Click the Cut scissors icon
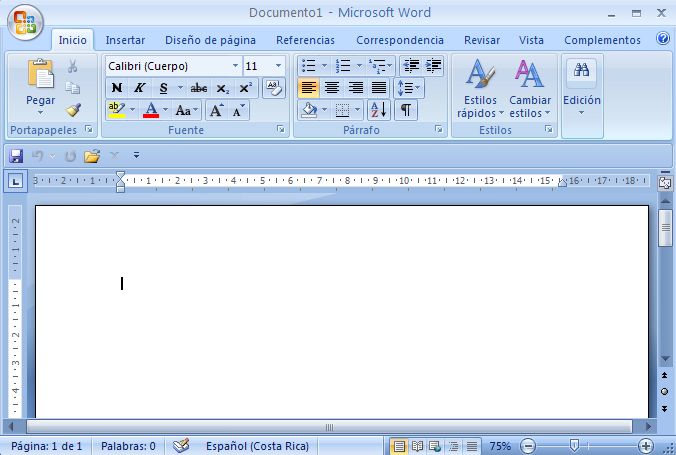This screenshot has width=676, height=455. 72,66
